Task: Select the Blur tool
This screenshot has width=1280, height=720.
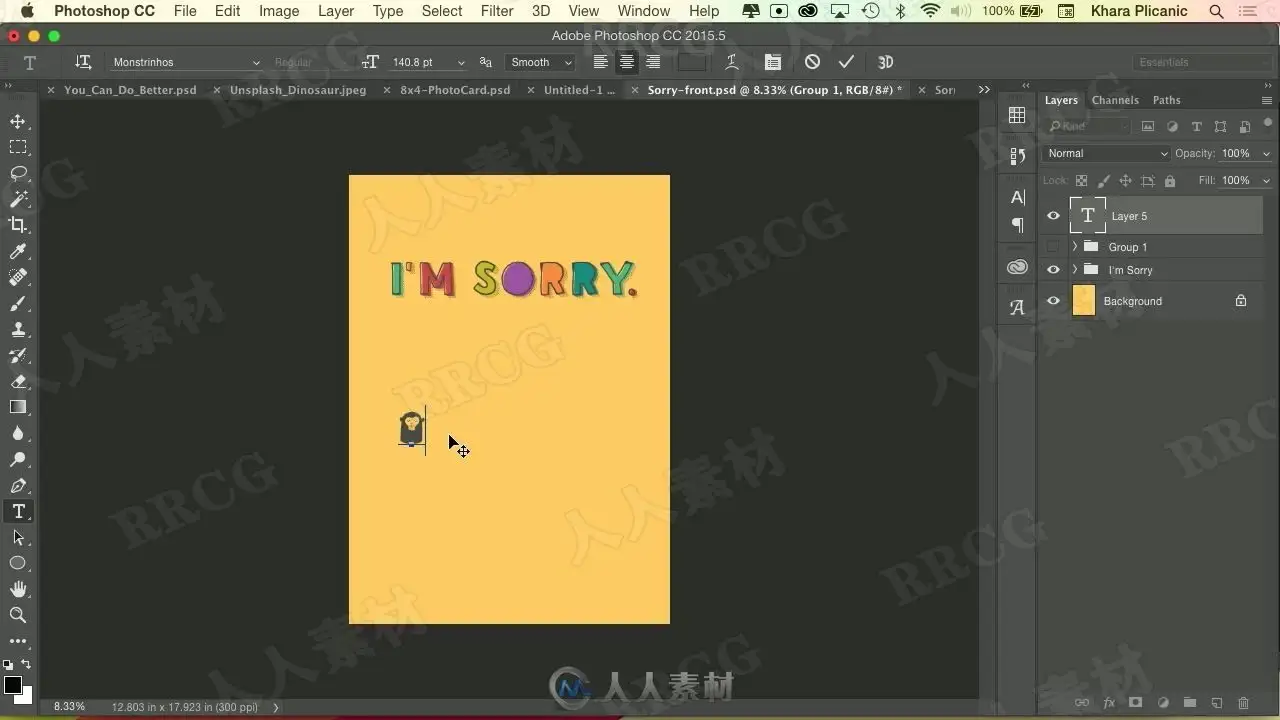Action: point(18,433)
